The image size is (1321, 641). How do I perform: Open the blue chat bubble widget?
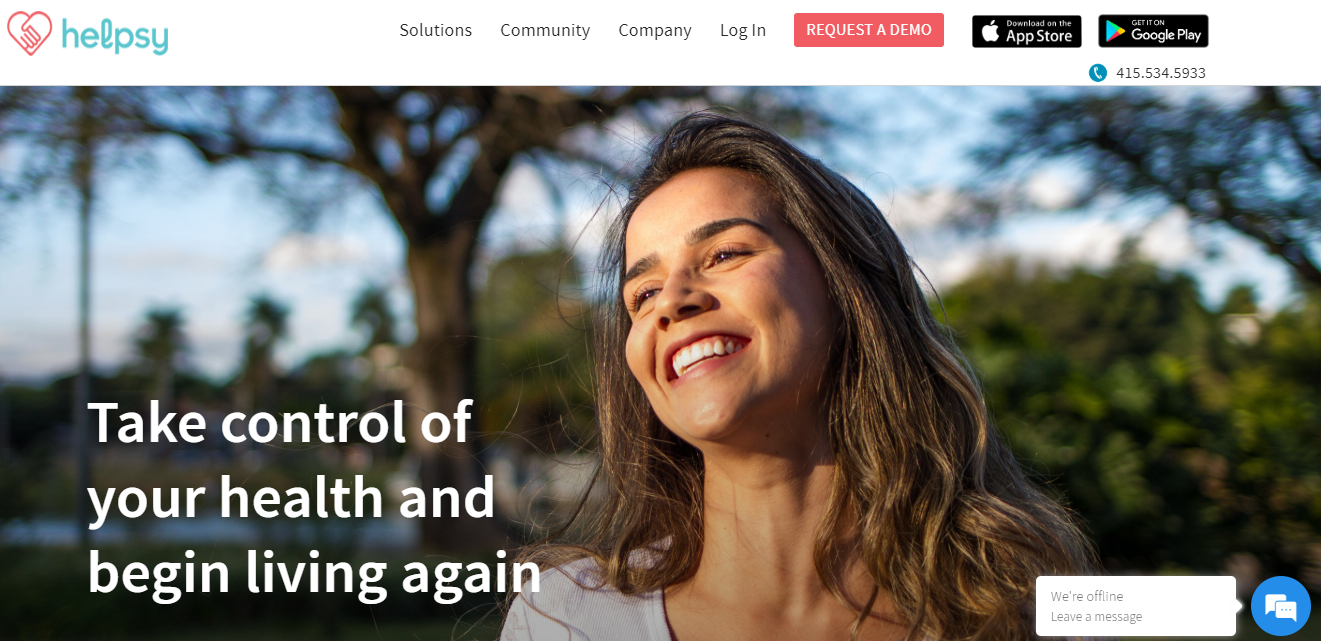point(1280,606)
